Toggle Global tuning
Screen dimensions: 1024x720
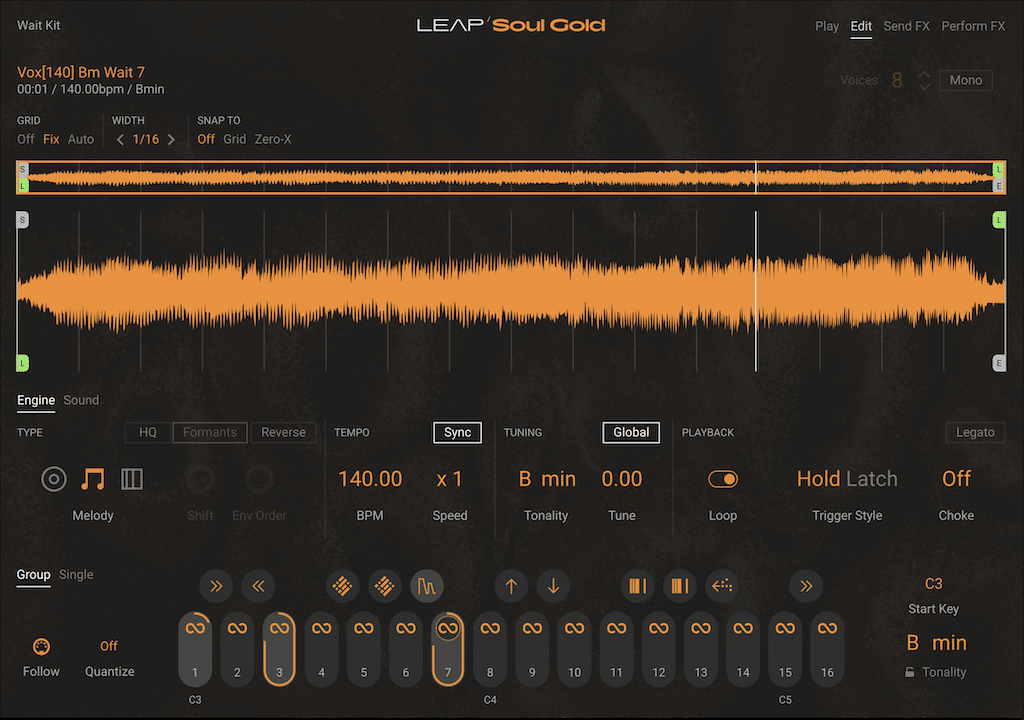[631, 433]
